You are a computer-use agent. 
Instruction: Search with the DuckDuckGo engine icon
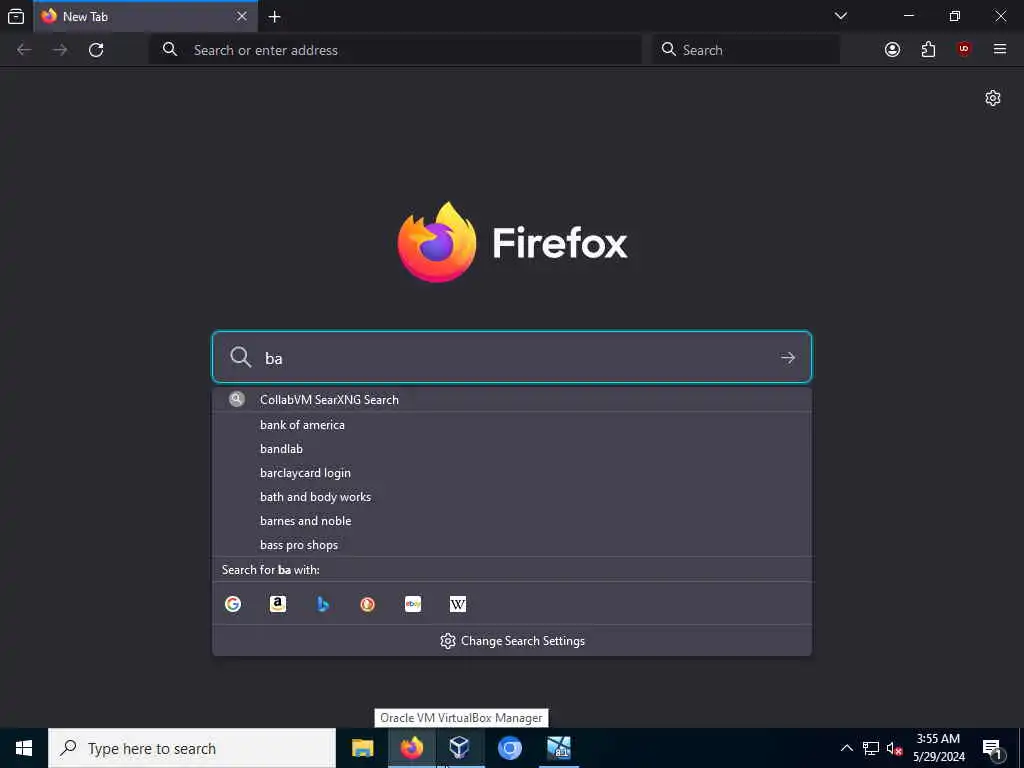(368, 604)
